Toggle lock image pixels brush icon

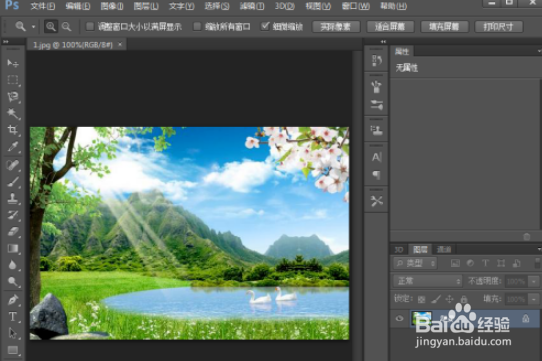pos(436,299)
